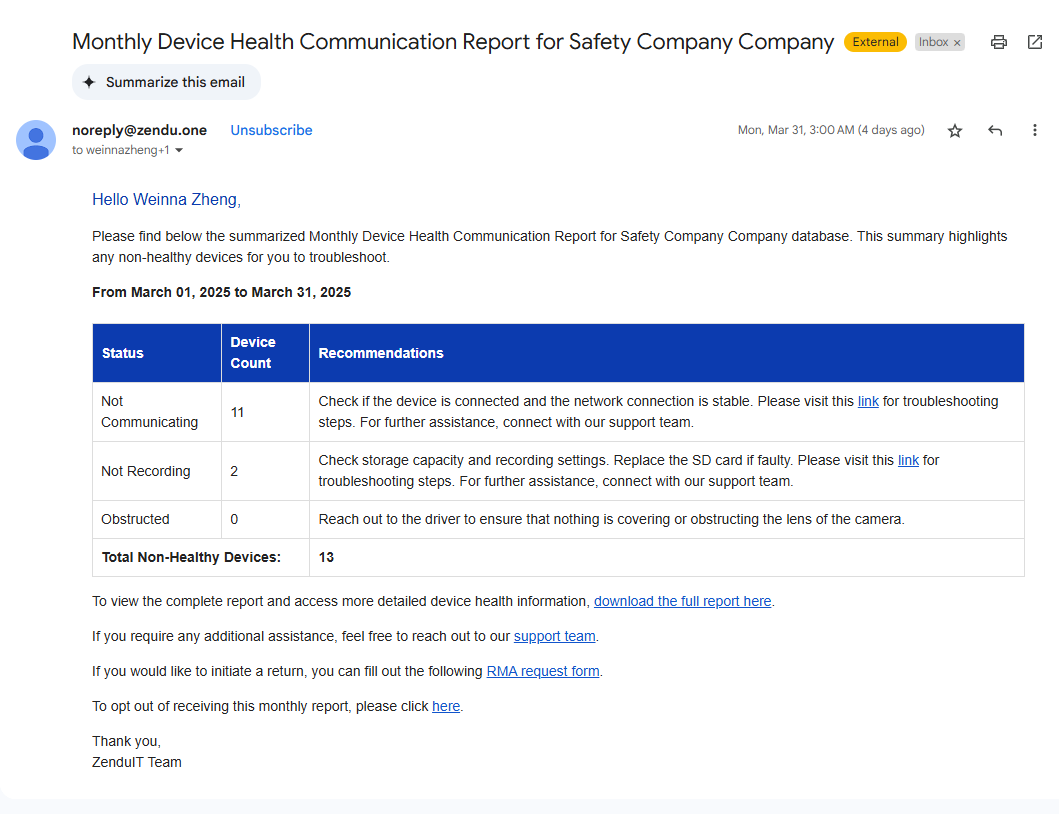The height and width of the screenshot is (814, 1059).
Task: Click Summarize this email button
Action: click(x=166, y=82)
